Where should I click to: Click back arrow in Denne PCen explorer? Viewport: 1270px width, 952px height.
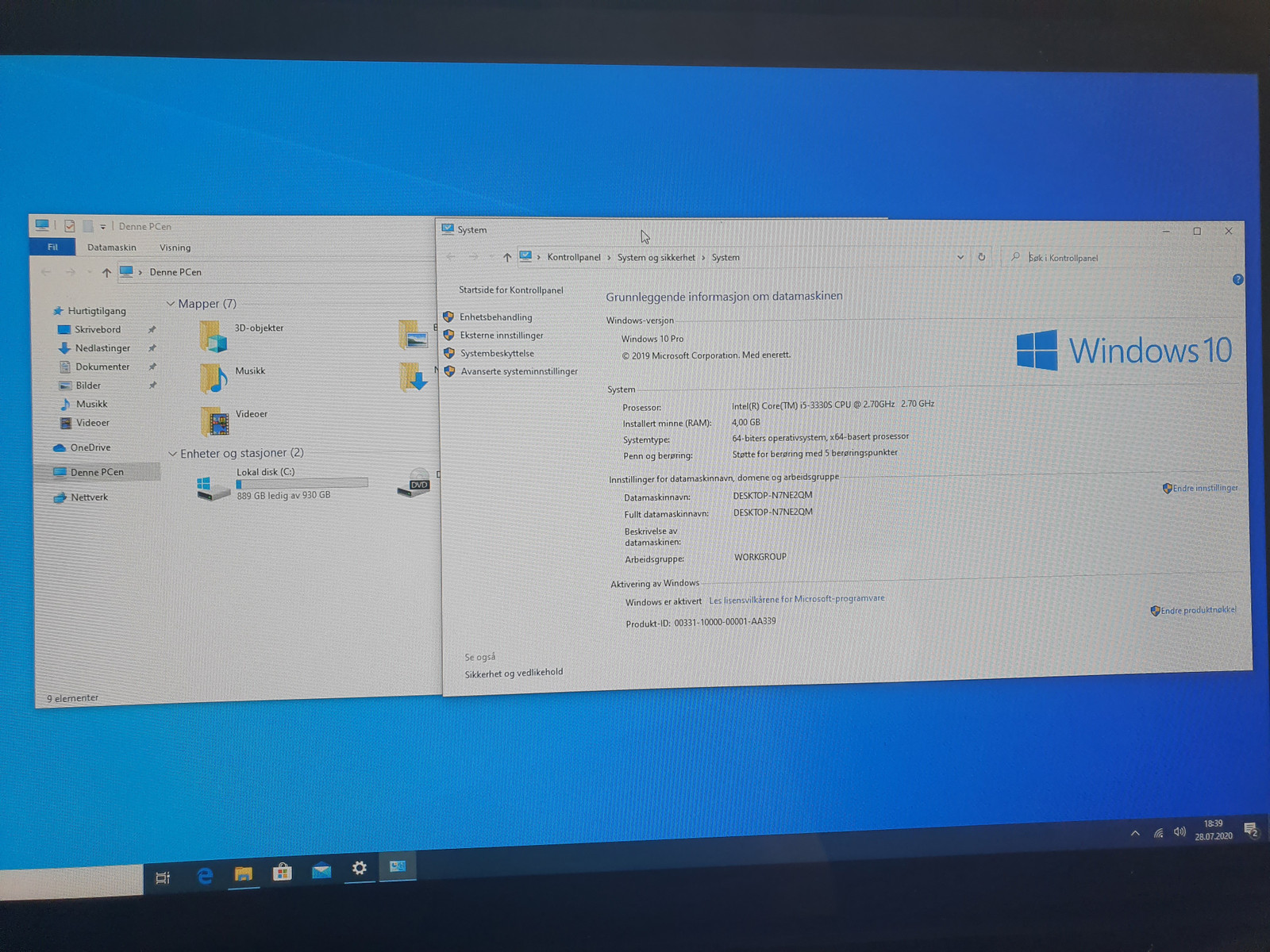click(x=46, y=272)
